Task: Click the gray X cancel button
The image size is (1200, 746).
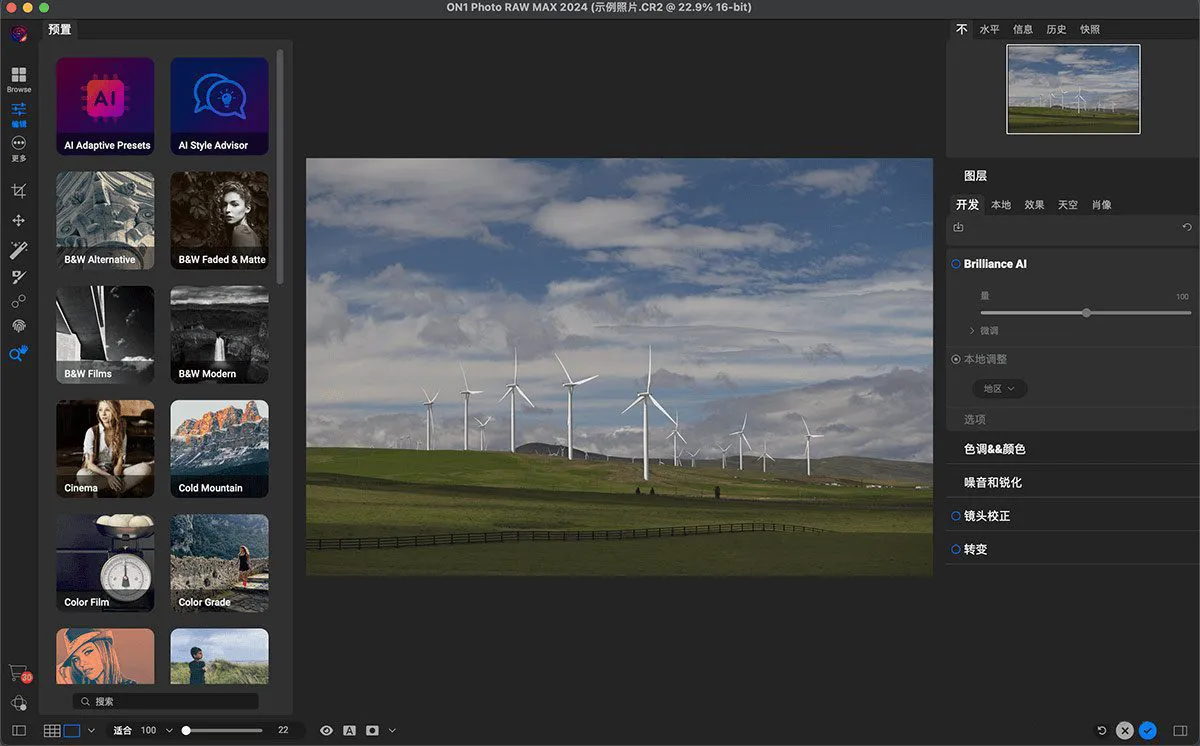Action: click(1125, 731)
